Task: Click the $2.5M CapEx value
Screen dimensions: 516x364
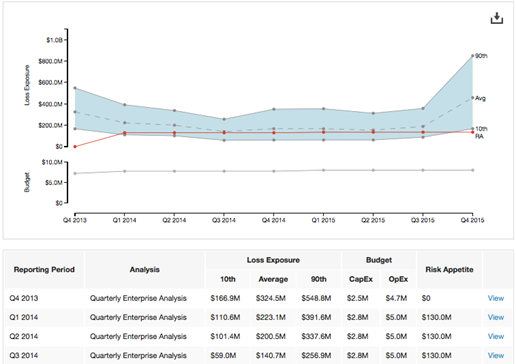Action: click(x=357, y=298)
